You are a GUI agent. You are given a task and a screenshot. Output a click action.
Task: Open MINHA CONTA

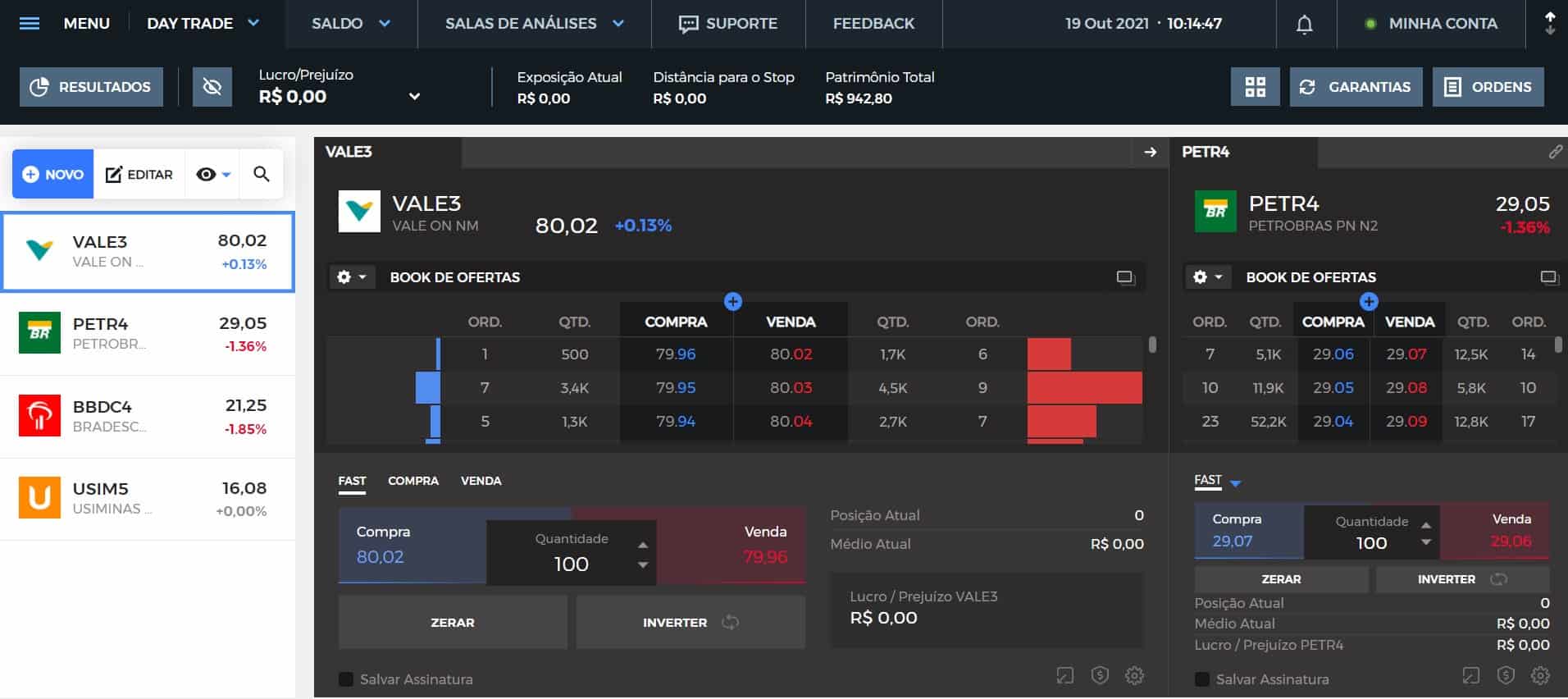1431,24
